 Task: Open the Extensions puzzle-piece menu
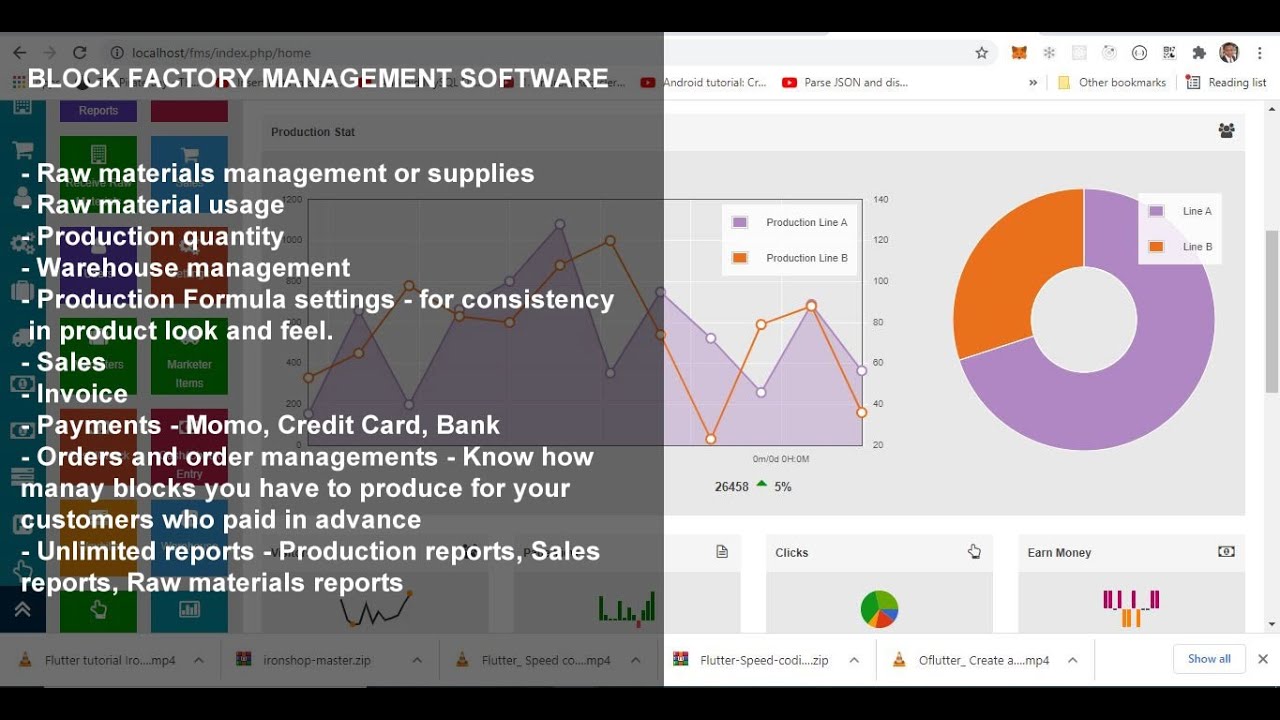coord(1199,53)
